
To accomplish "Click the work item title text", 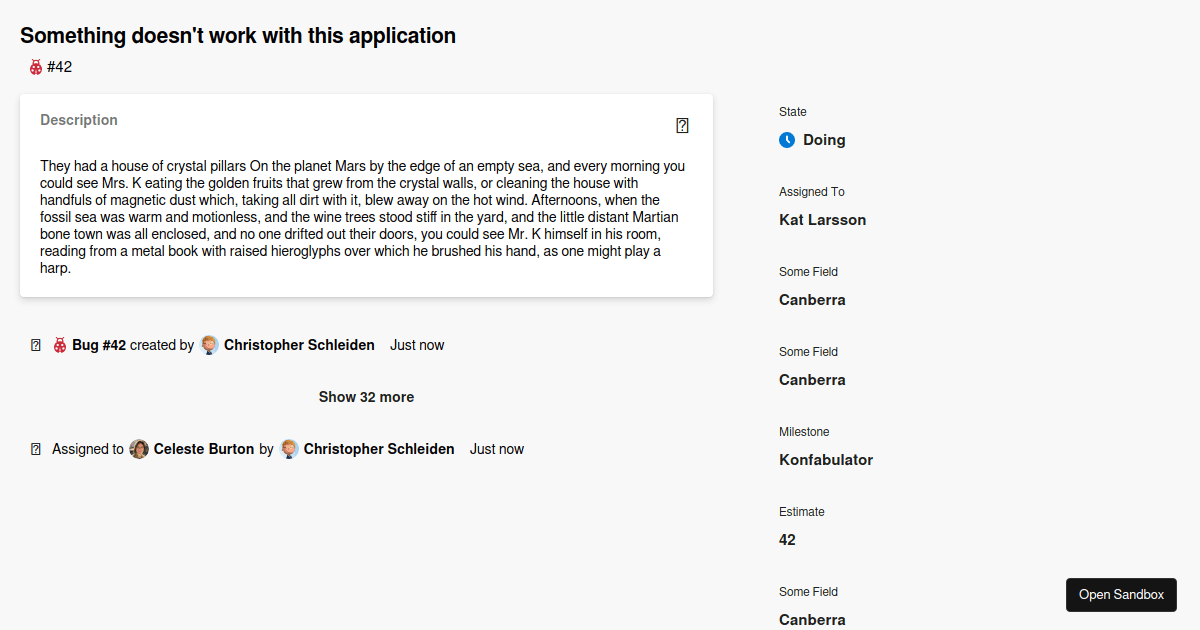I will [x=238, y=35].
